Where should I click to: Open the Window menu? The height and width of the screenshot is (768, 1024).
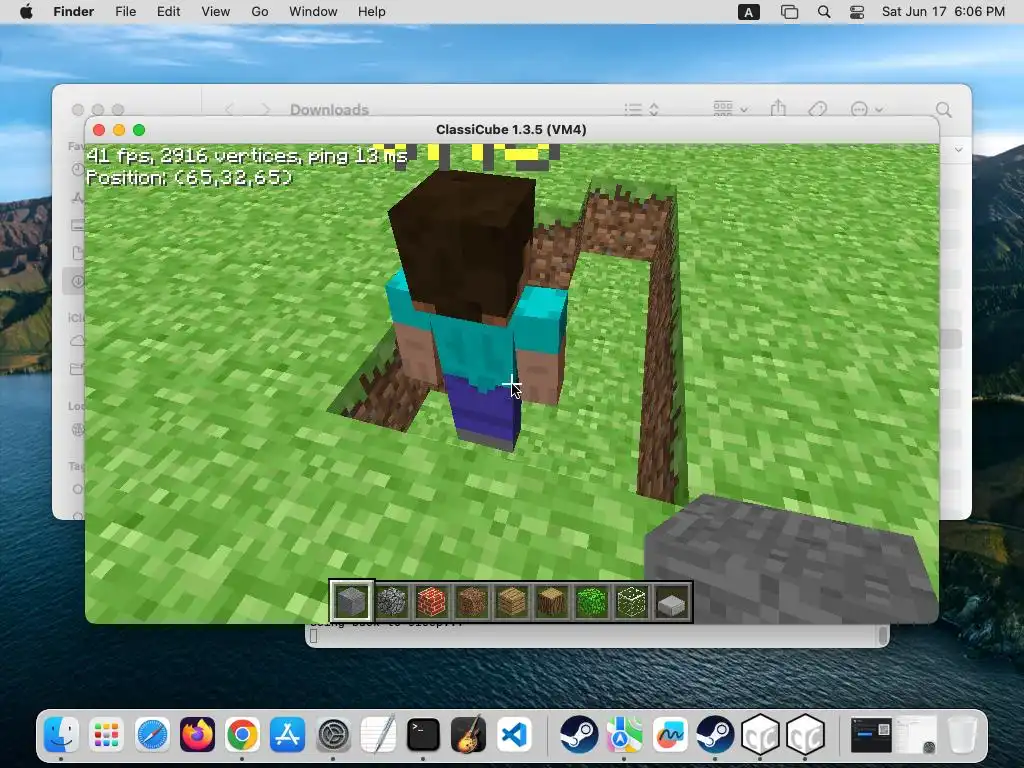(313, 12)
